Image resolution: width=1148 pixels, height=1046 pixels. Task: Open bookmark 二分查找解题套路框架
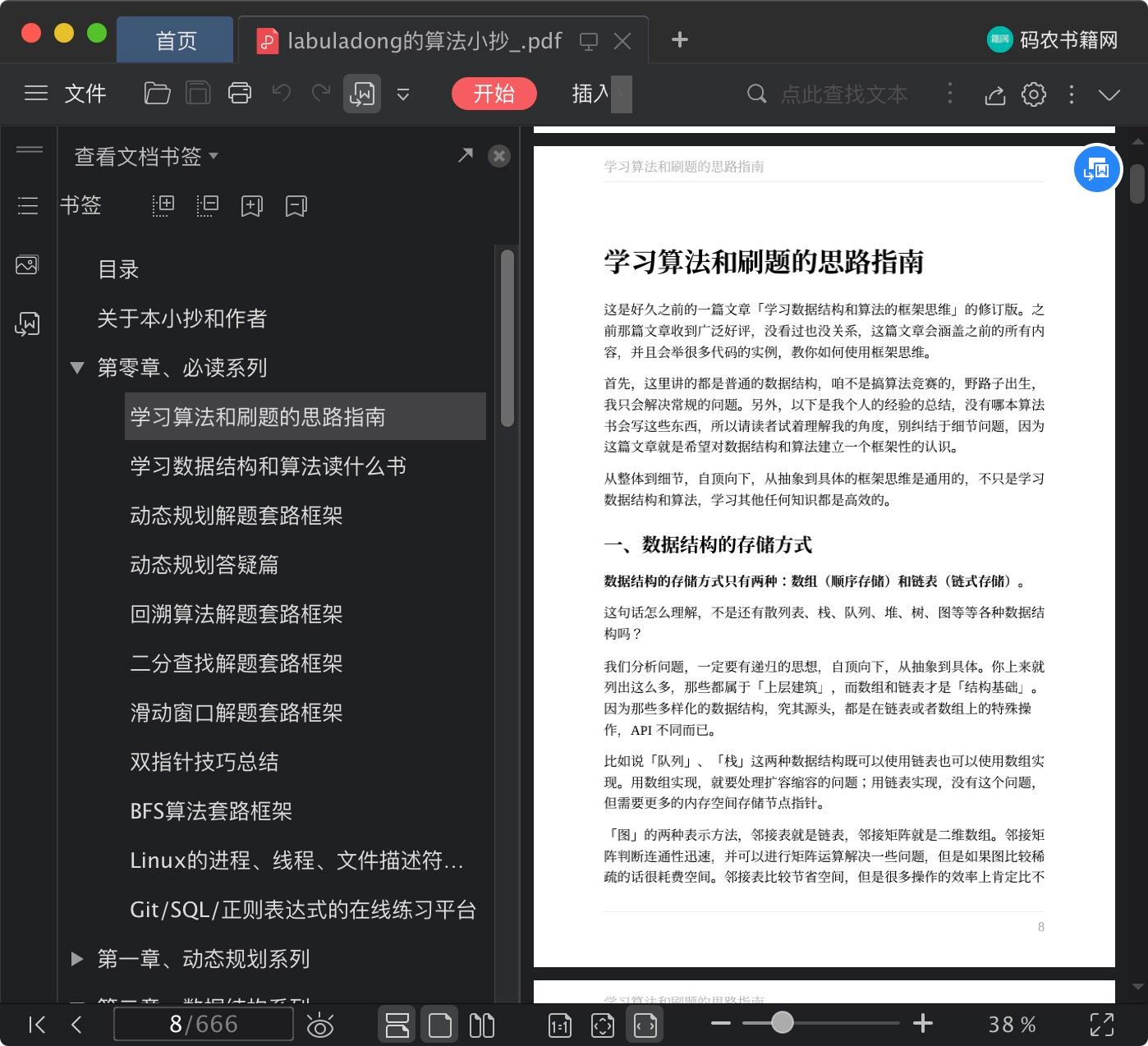point(236,663)
